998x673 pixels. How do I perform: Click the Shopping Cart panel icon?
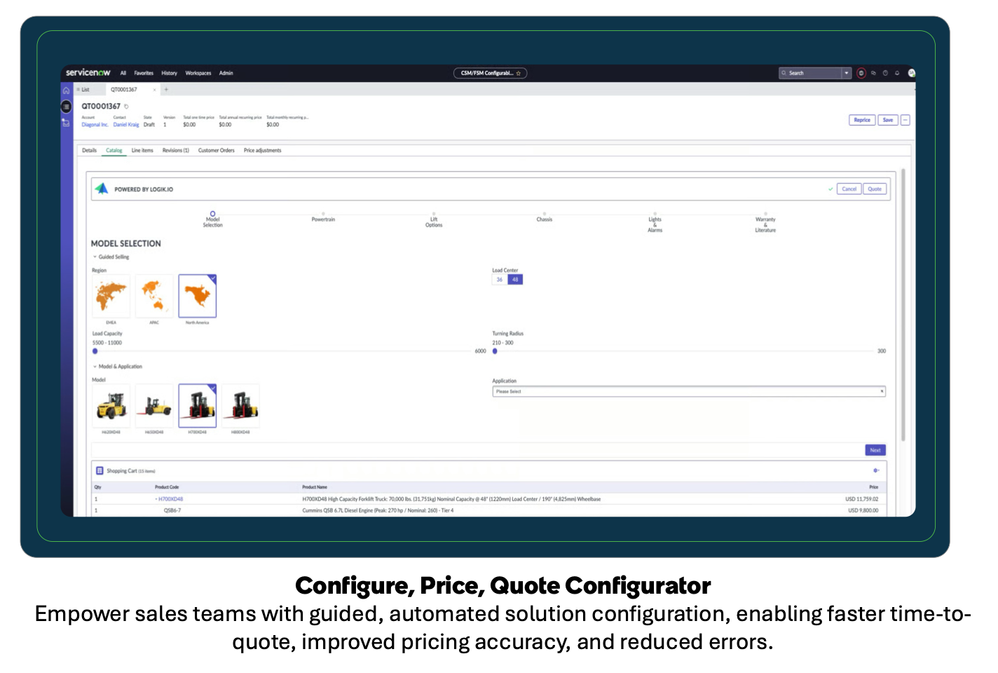coord(101,469)
